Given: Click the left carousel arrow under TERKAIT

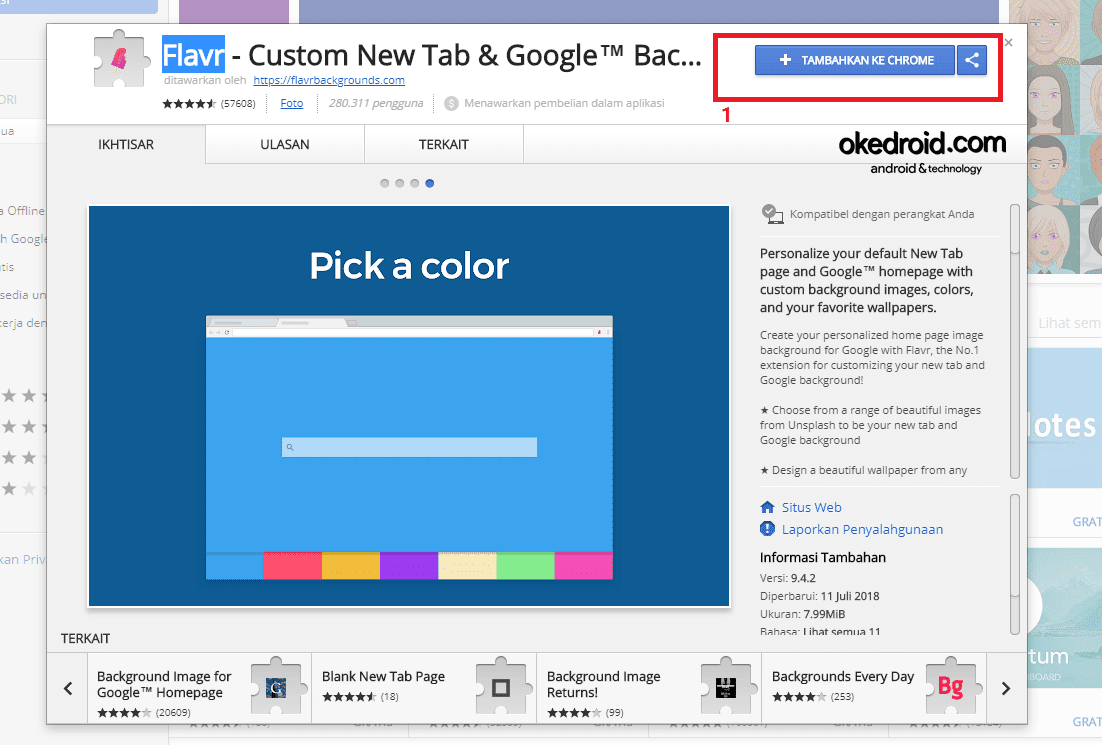Looking at the screenshot, I should (68, 688).
